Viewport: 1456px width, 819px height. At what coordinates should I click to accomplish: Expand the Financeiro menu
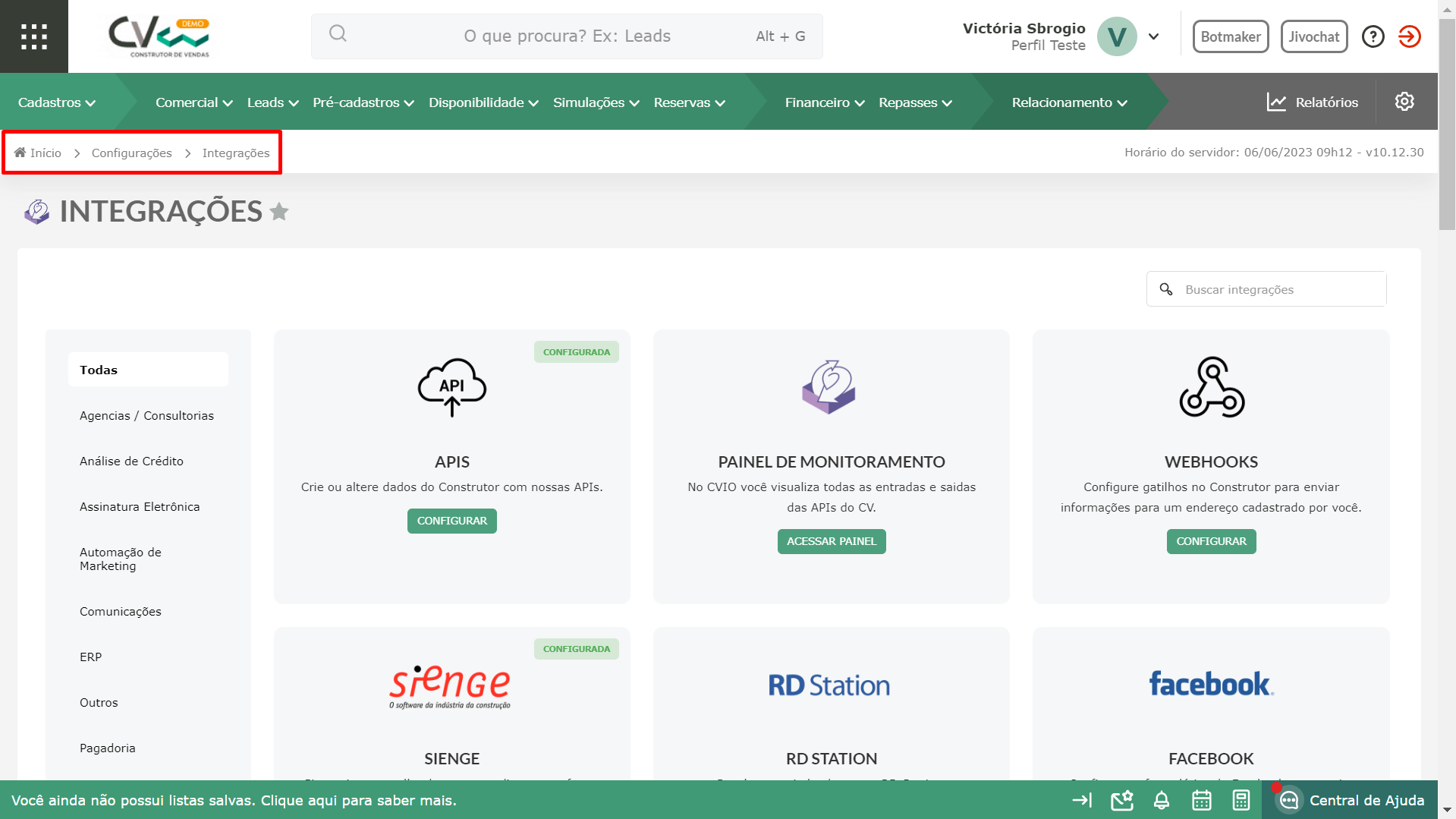pyautogui.click(x=825, y=102)
